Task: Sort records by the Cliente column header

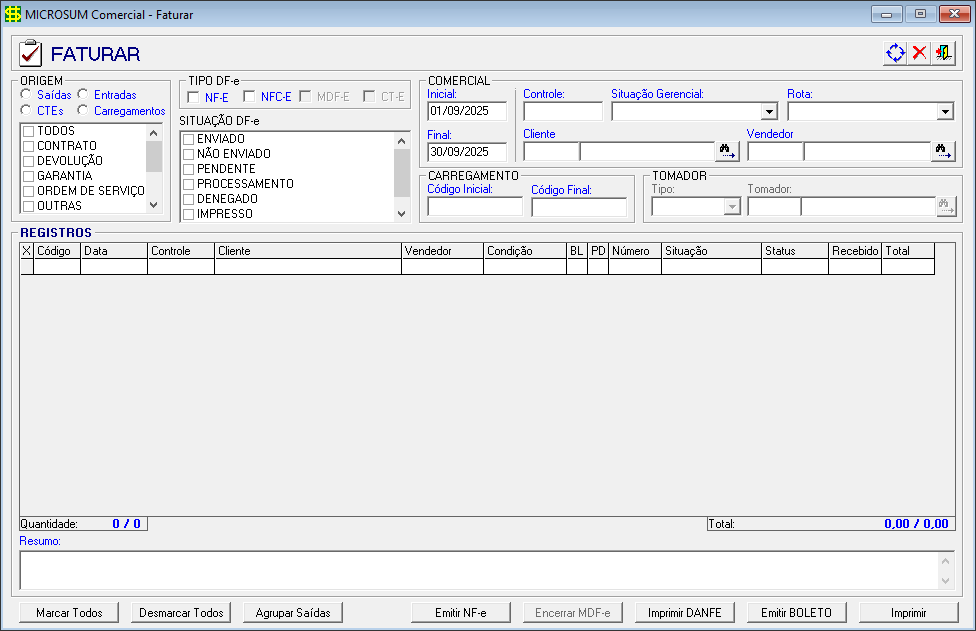Action: (308, 251)
